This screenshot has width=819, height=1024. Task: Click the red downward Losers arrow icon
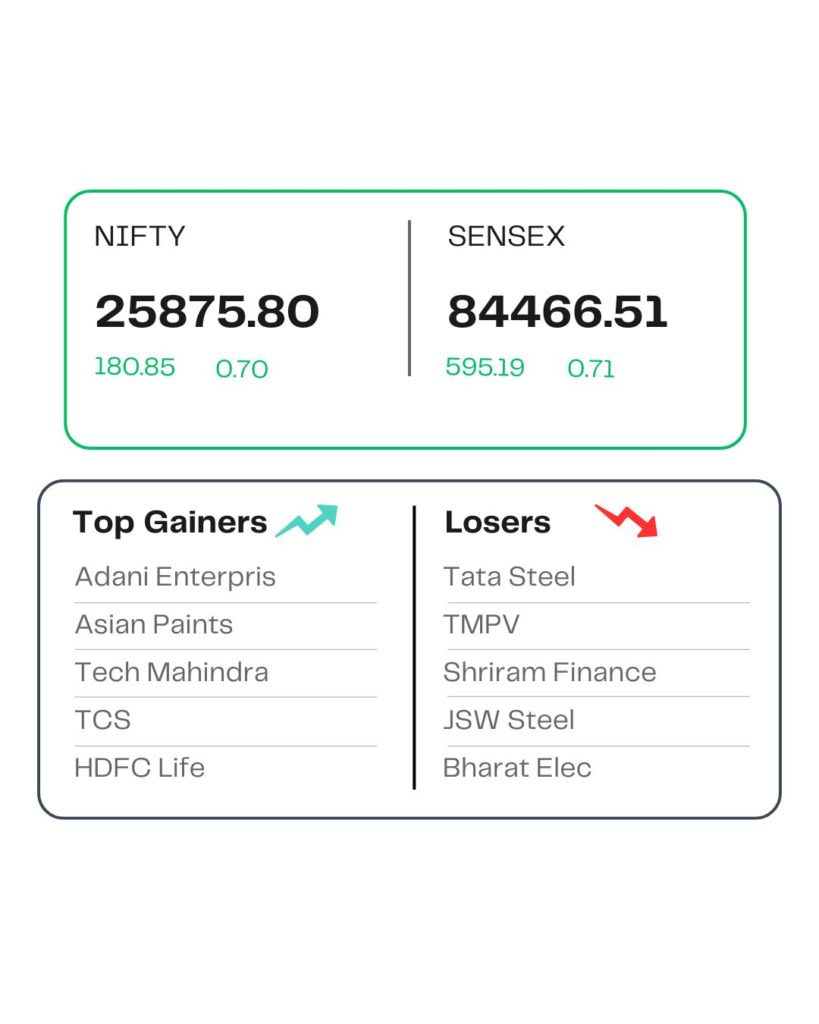[x=627, y=520]
